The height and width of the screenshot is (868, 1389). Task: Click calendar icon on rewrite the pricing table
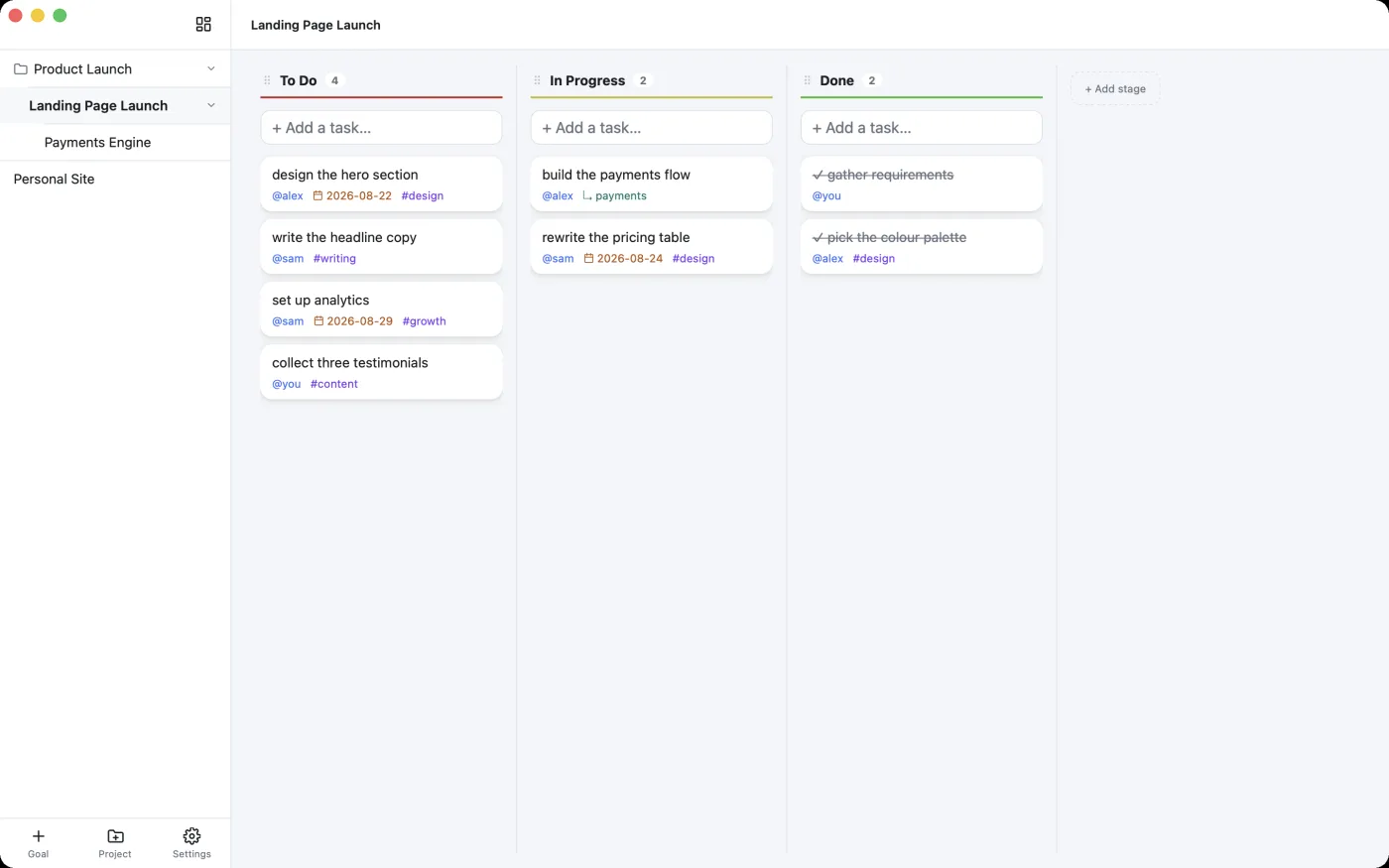(x=588, y=258)
